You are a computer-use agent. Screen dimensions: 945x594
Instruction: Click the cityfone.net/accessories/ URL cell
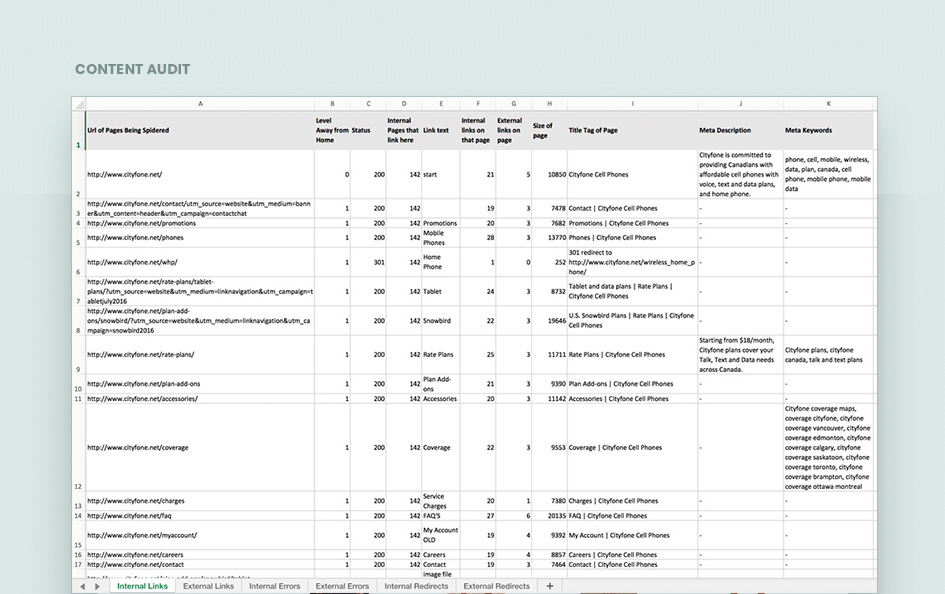pos(200,399)
